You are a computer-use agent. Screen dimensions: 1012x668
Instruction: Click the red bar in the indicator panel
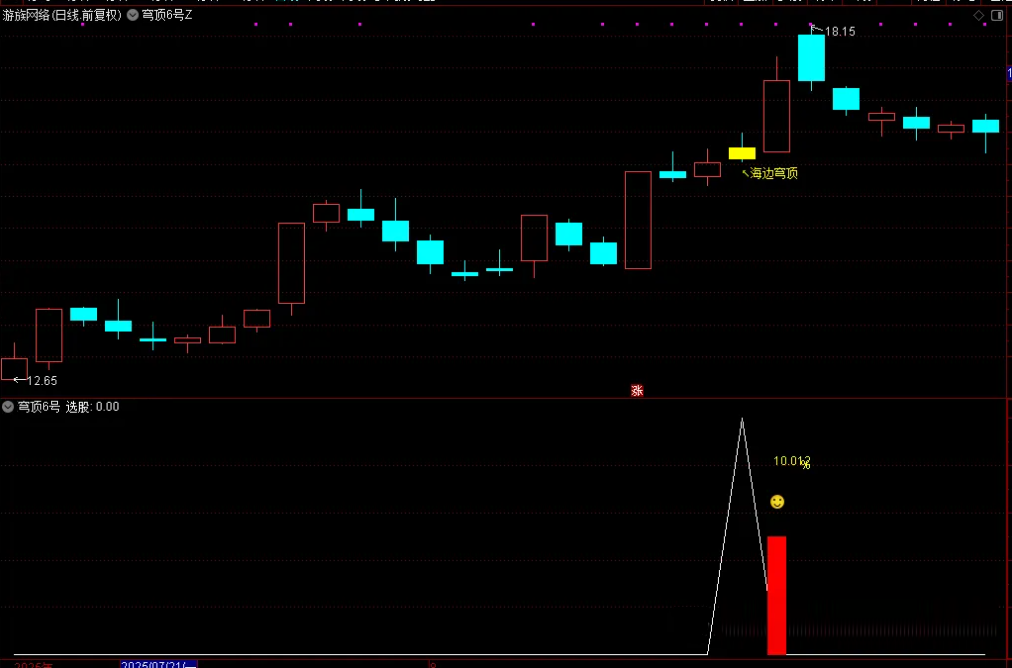[777, 595]
